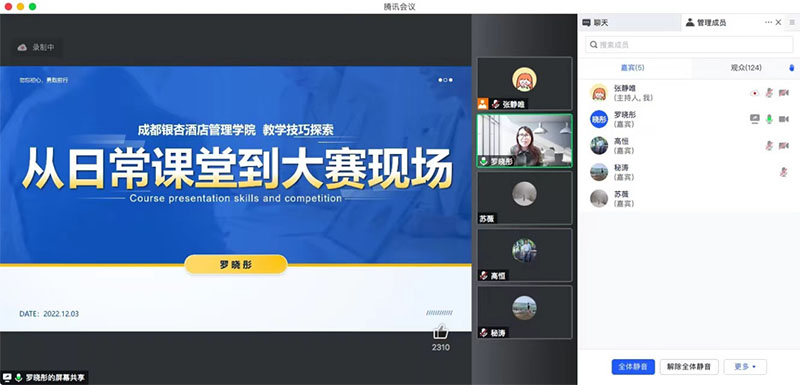Click 罗晓彤's screen share icon in member list

(755, 119)
